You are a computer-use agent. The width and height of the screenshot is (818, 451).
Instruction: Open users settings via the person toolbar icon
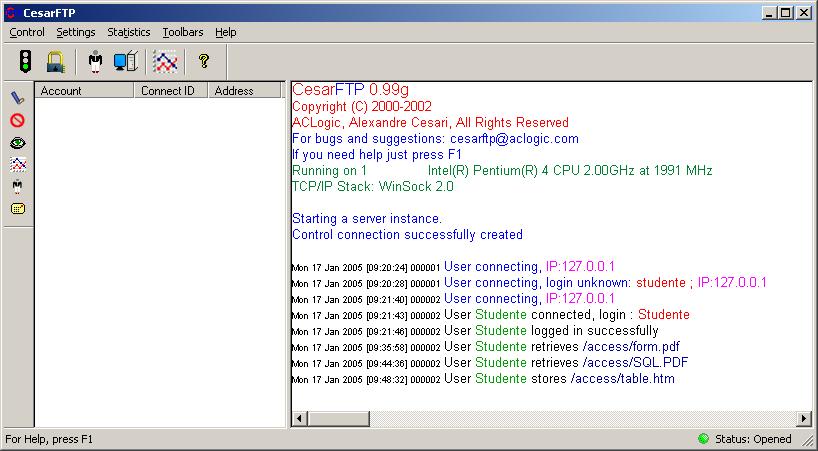(95, 62)
